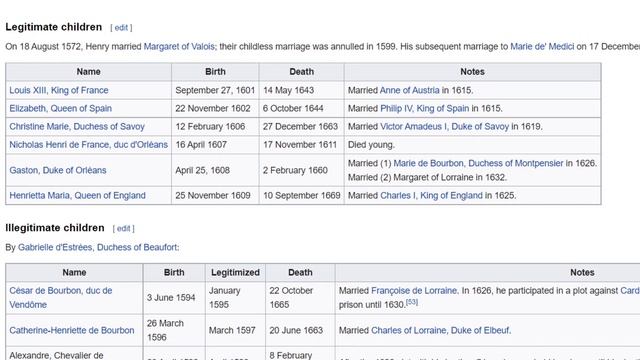The width and height of the screenshot is (640, 360).
Task: Click Death header in legitimate children table
Action: click(x=302, y=72)
